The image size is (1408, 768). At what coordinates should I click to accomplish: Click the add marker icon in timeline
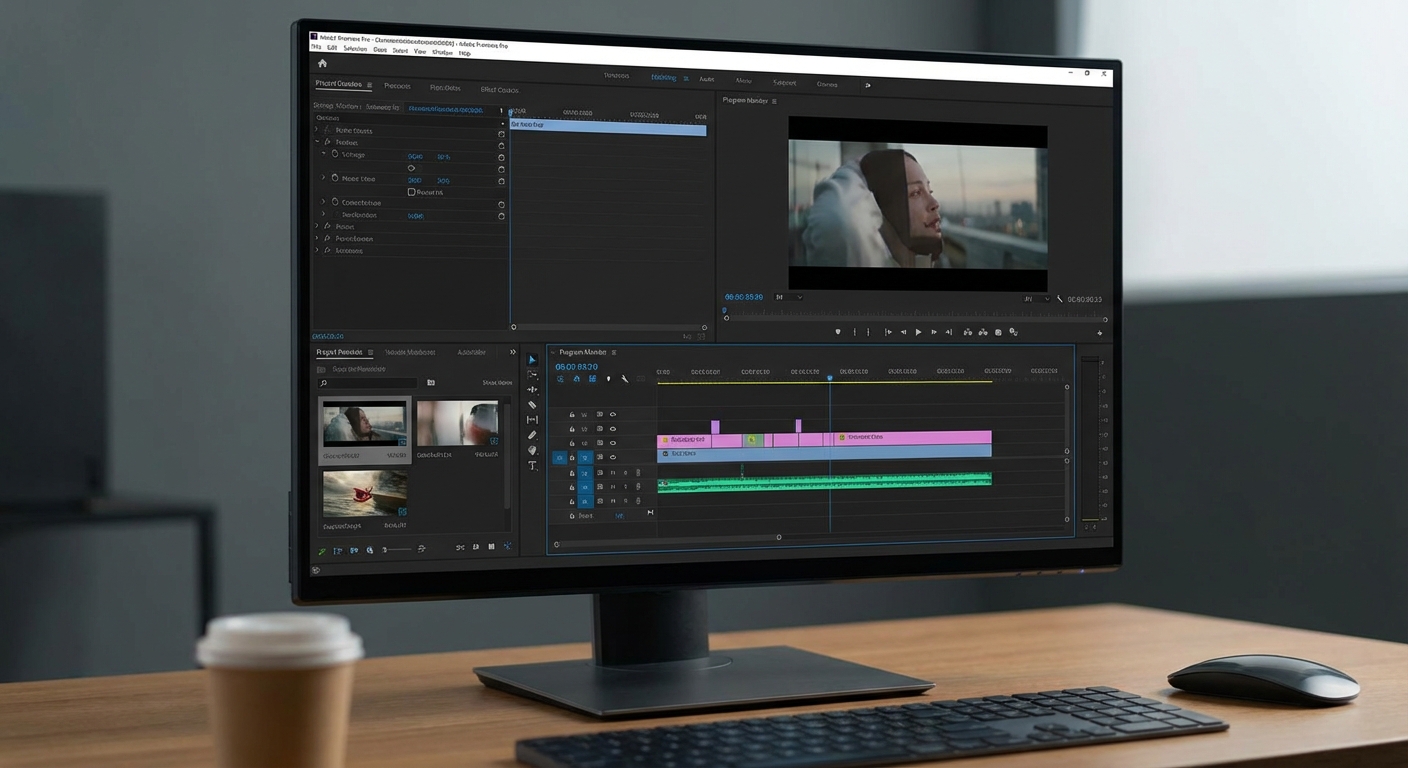click(608, 379)
